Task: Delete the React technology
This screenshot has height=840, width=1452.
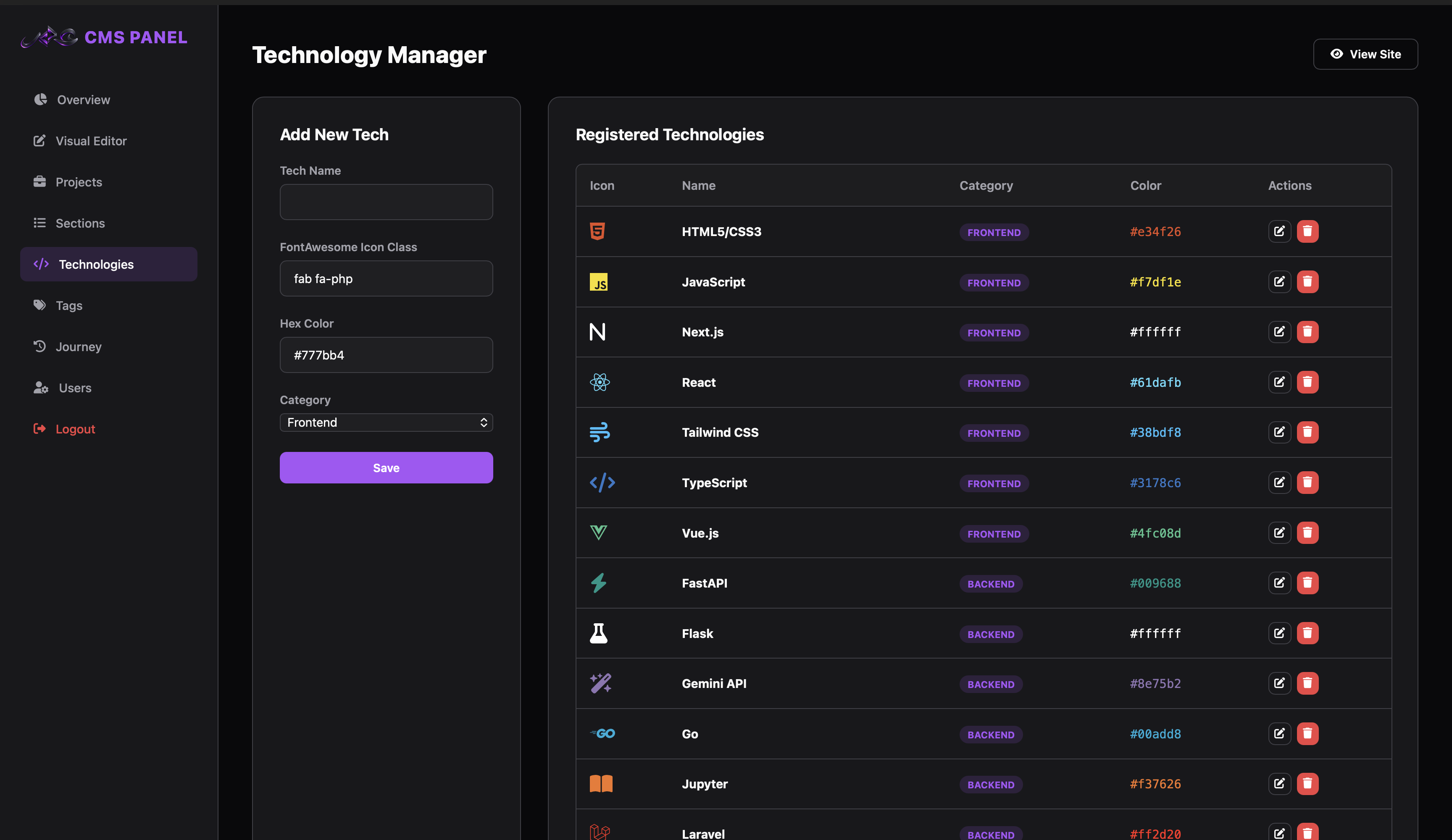Action: pos(1307,381)
